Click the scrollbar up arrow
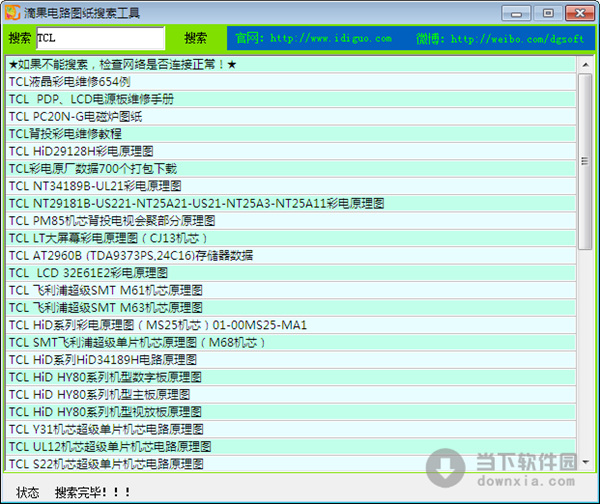The image size is (600, 504). pyautogui.click(x=585, y=65)
